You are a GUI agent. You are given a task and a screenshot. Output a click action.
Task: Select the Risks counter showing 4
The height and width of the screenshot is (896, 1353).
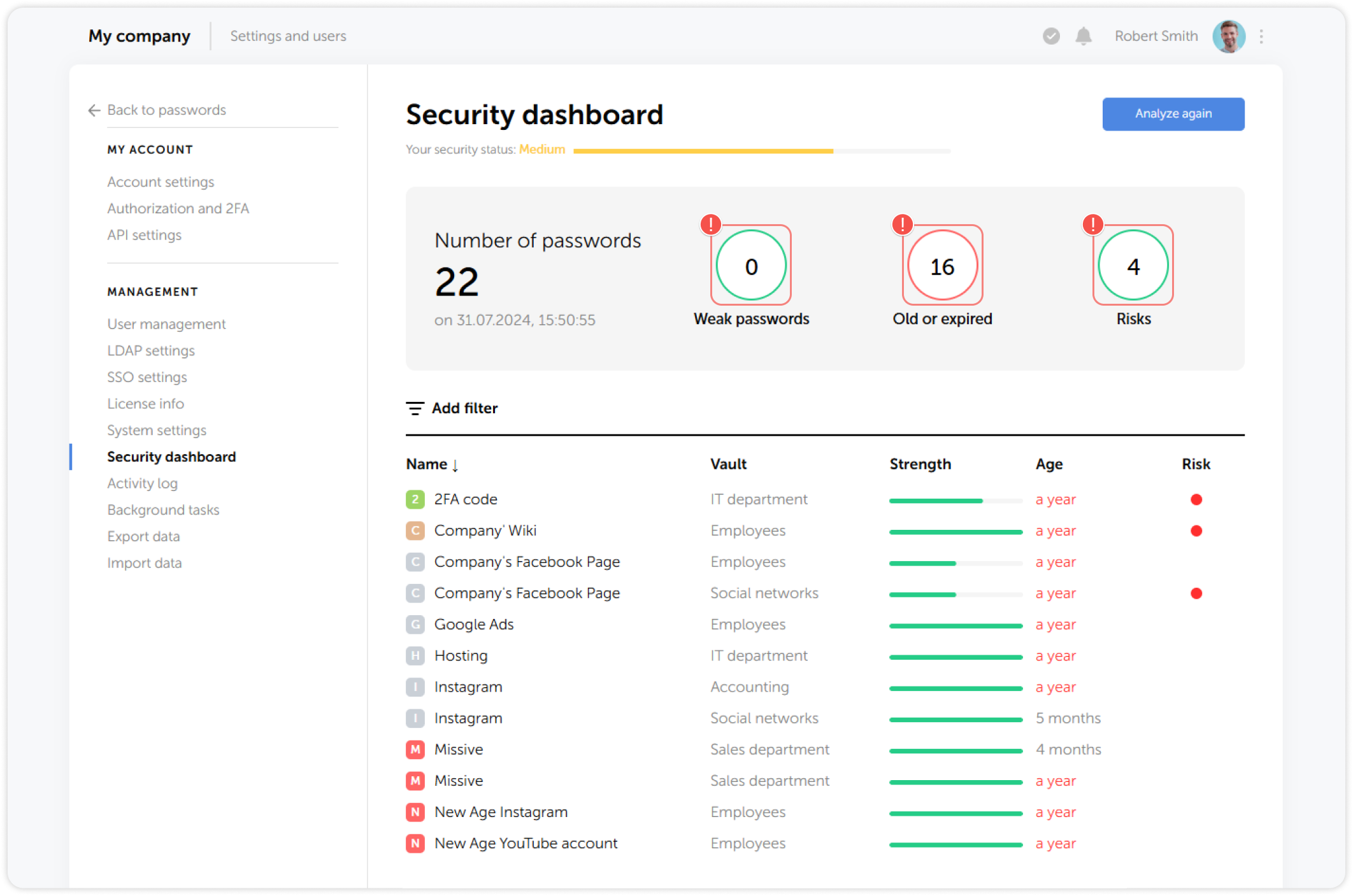tap(1133, 266)
